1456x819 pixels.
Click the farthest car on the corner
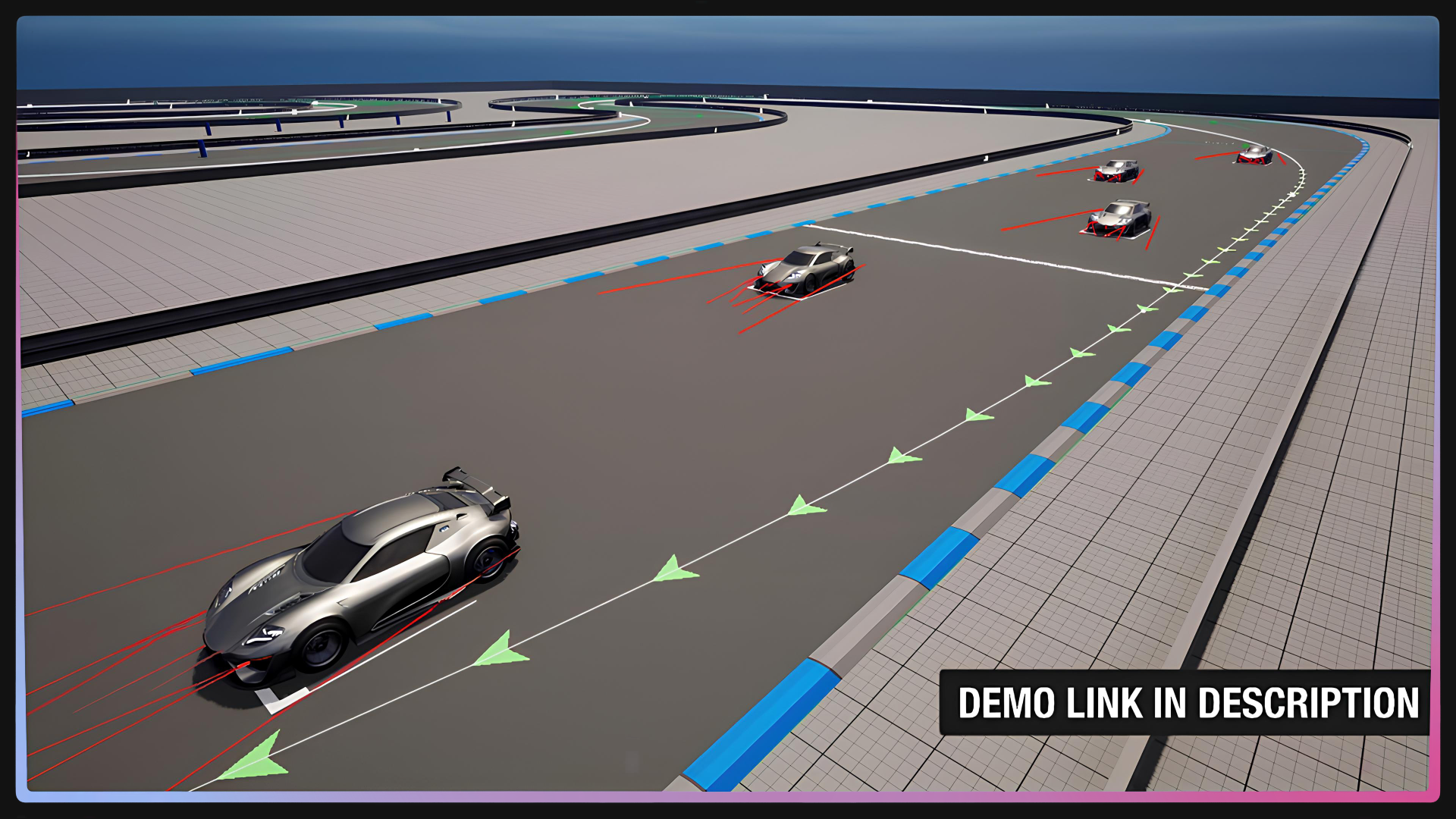coord(1255,157)
